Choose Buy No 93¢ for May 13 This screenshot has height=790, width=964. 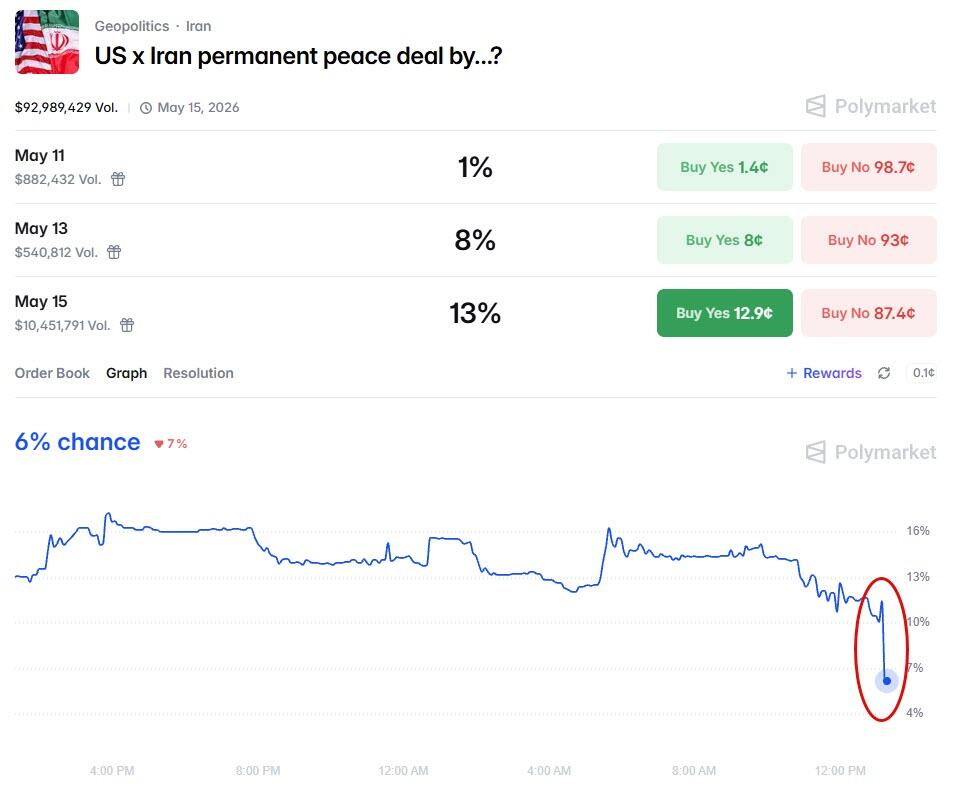[x=868, y=240]
